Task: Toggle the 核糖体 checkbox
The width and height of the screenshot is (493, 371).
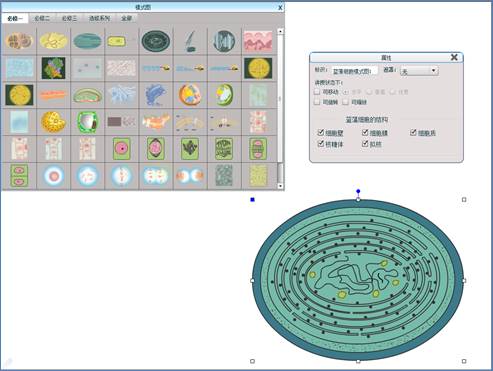Action: point(321,144)
